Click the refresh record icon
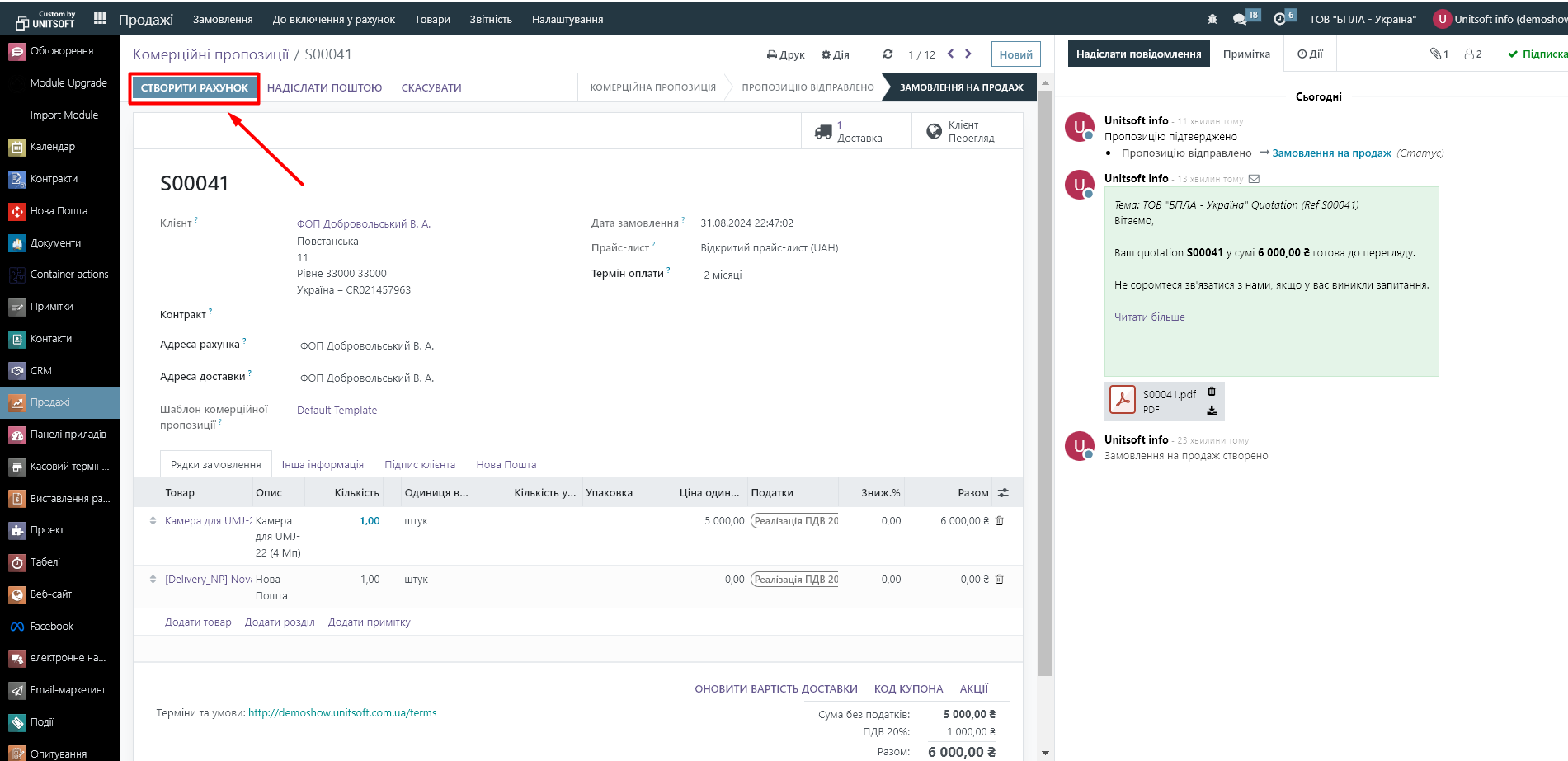Image resolution: width=1568 pixels, height=761 pixels. point(888,54)
